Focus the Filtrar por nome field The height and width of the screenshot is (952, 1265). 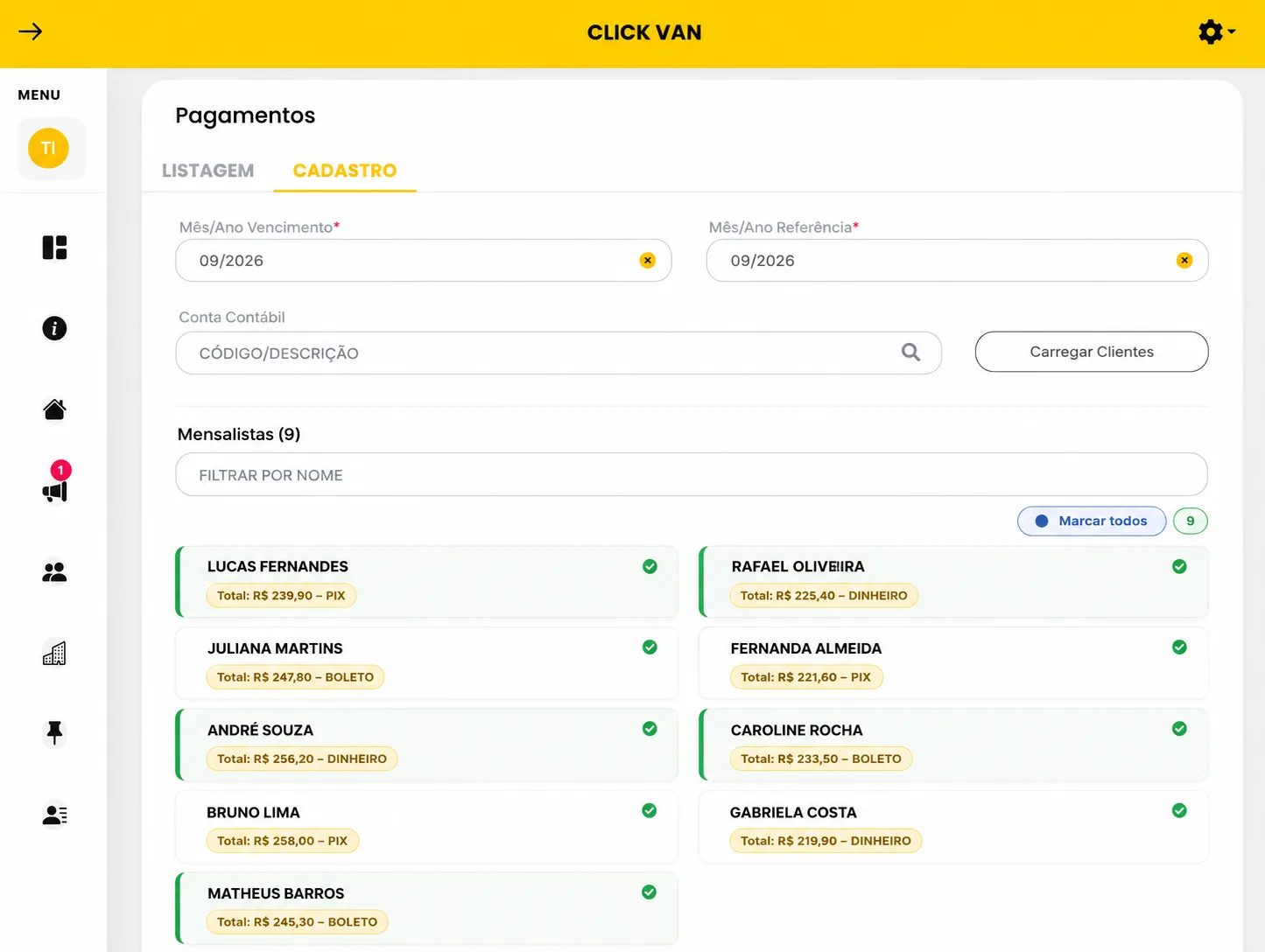(x=692, y=475)
